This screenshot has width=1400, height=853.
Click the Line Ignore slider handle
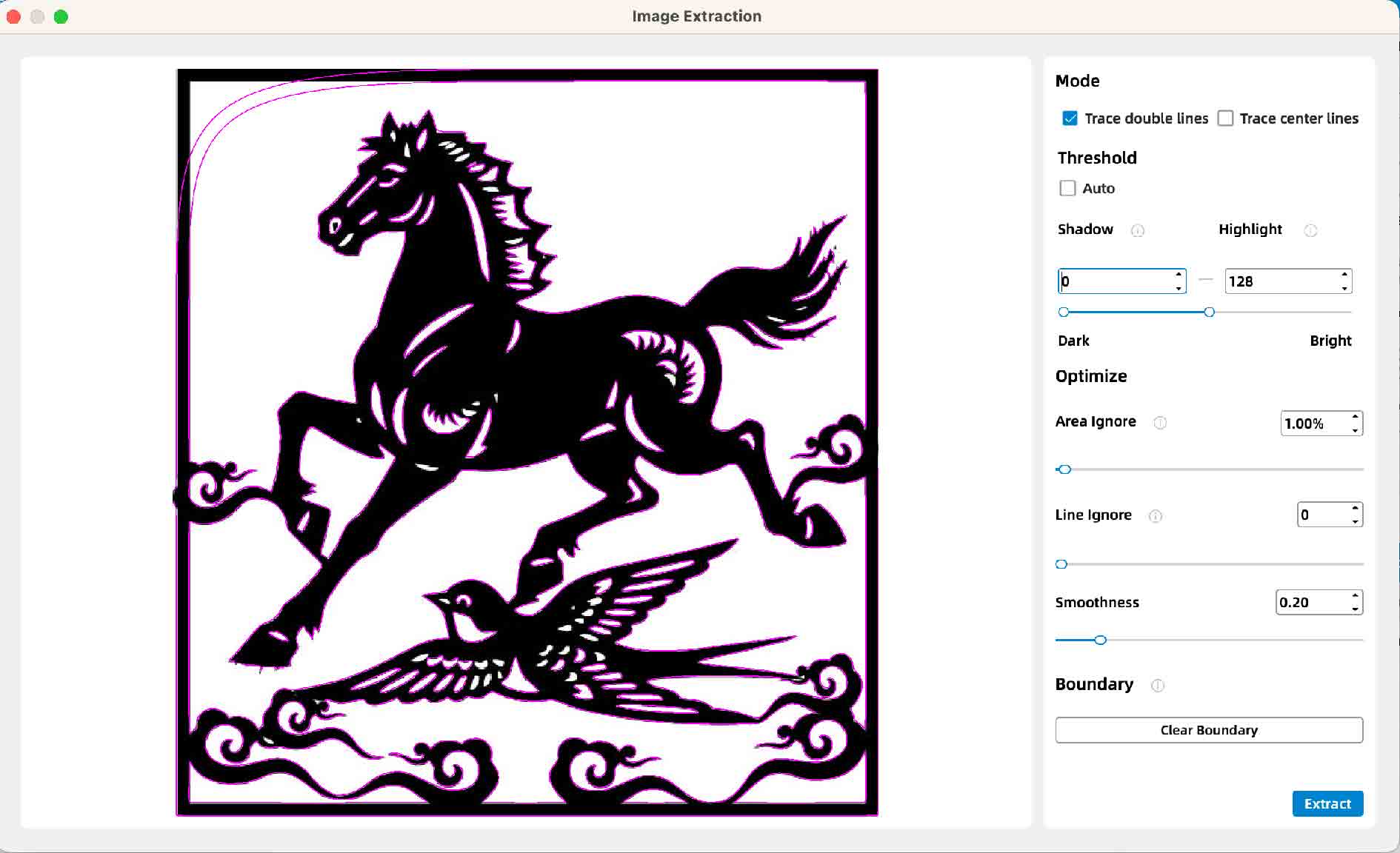[x=1061, y=564]
